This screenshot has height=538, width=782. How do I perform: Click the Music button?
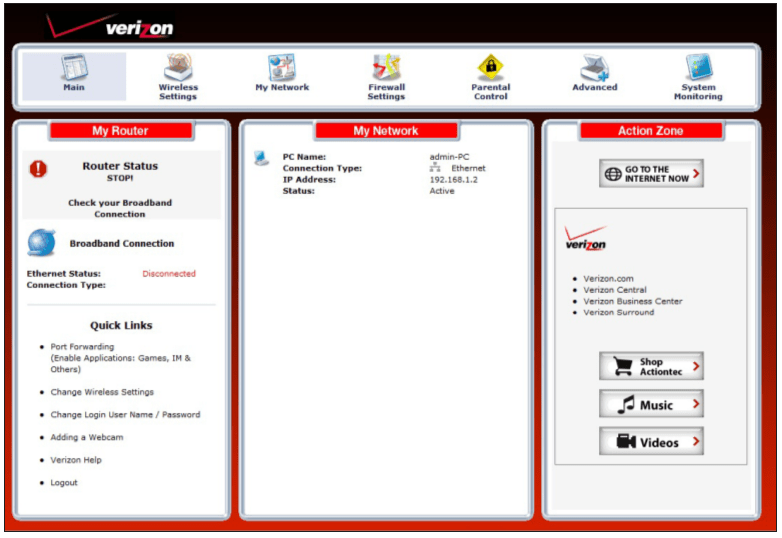coord(651,404)
